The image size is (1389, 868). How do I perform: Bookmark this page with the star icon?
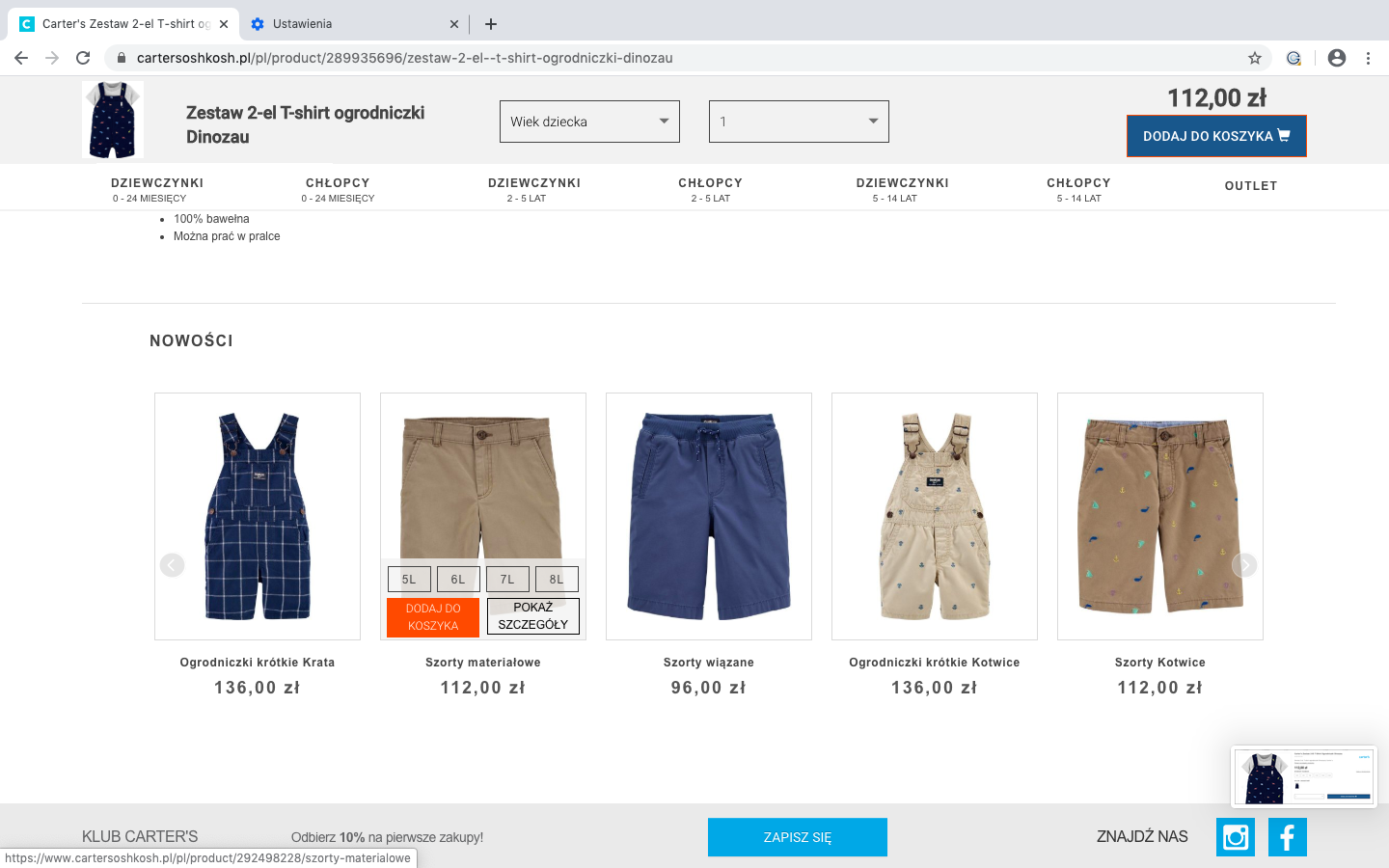tap(1254, 58)
